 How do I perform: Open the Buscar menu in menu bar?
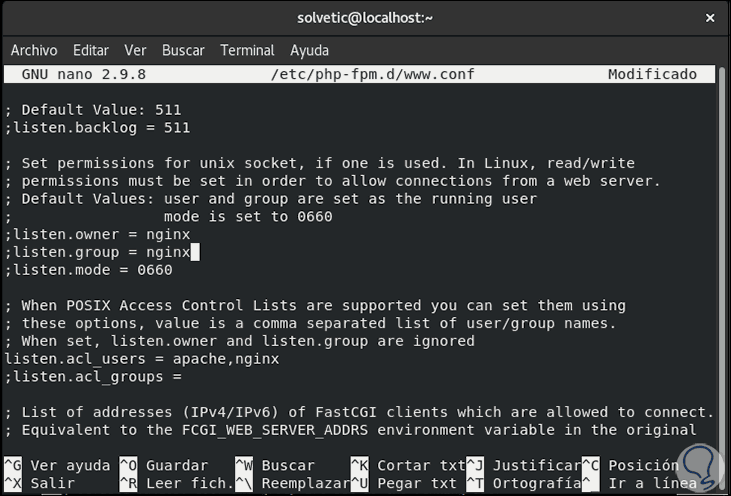[183, 50]
